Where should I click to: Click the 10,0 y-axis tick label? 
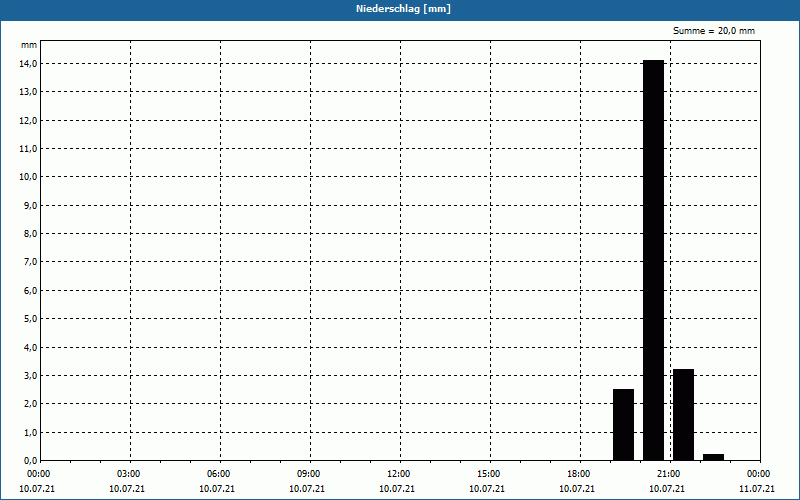(29, 177)
